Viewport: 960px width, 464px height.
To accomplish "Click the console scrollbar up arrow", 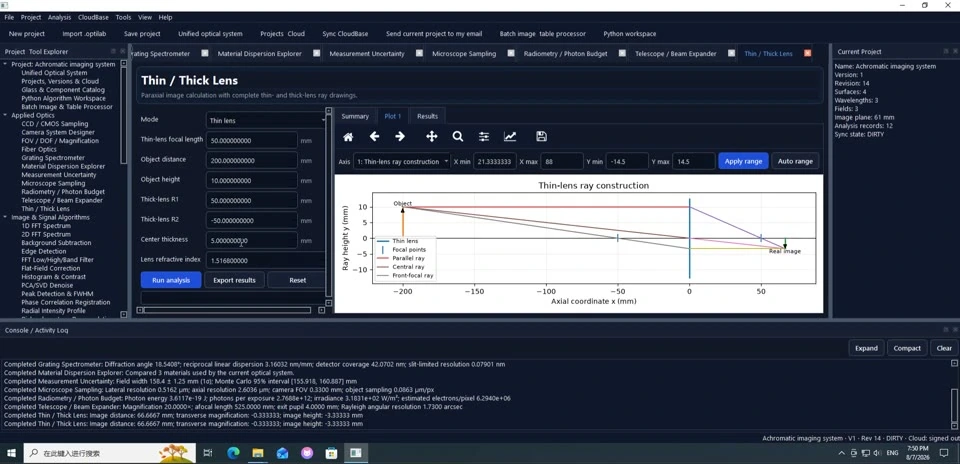I will 954,363.
